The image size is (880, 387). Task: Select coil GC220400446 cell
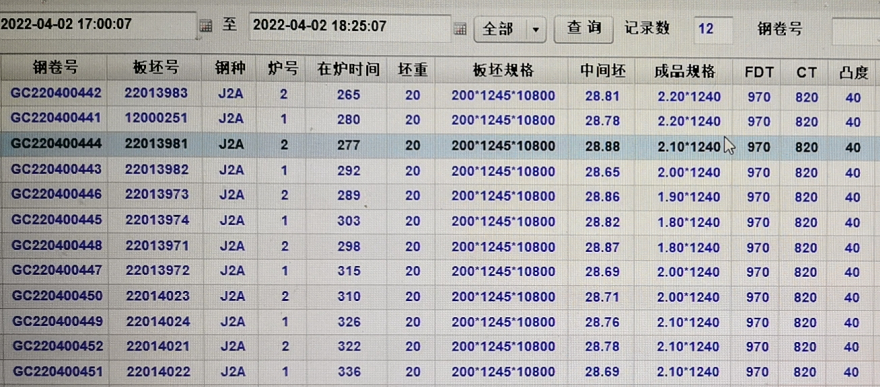pyautogui.click(x=56, y=194)
